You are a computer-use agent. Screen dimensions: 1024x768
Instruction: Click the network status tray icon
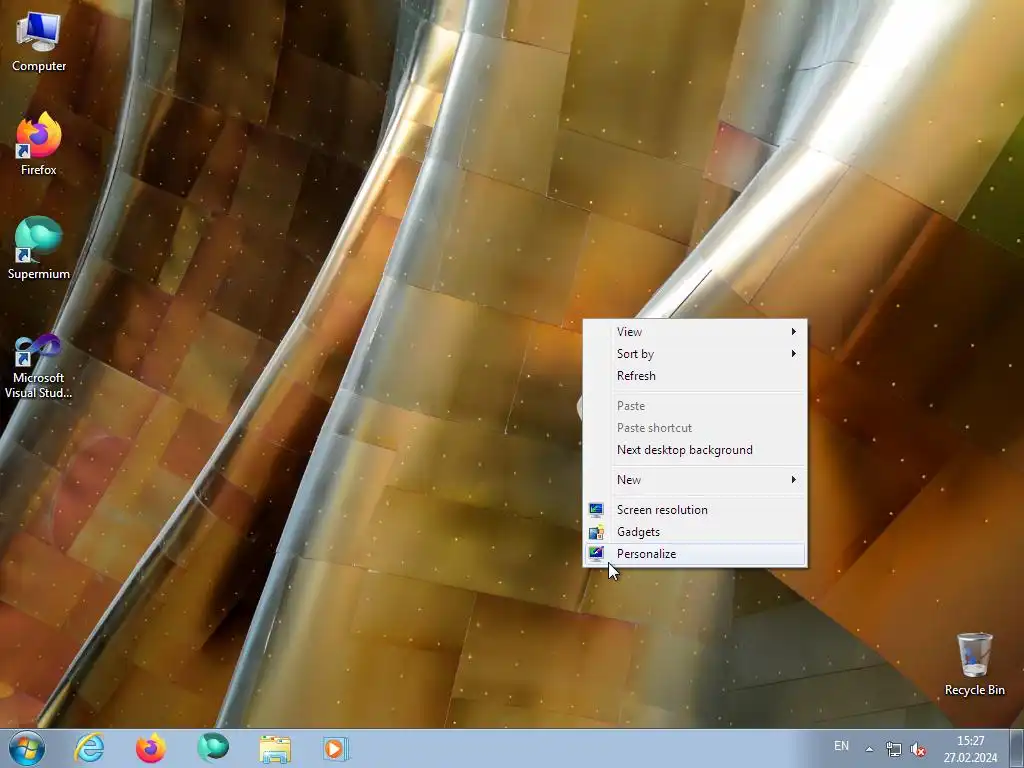pos(893,749)
